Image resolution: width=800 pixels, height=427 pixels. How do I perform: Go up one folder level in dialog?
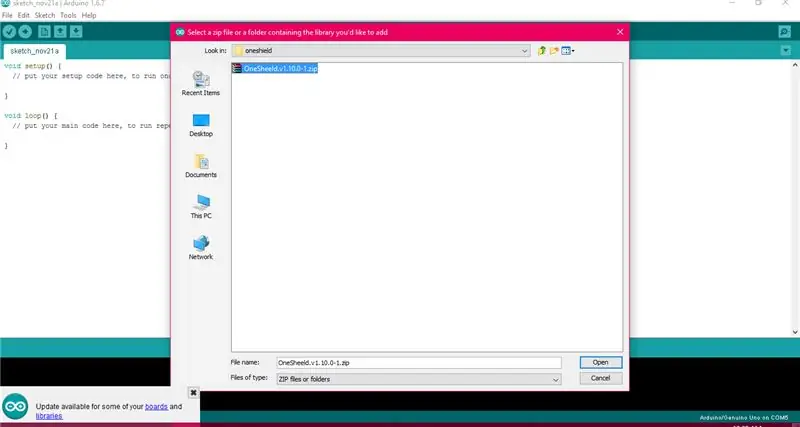(542, 51)
